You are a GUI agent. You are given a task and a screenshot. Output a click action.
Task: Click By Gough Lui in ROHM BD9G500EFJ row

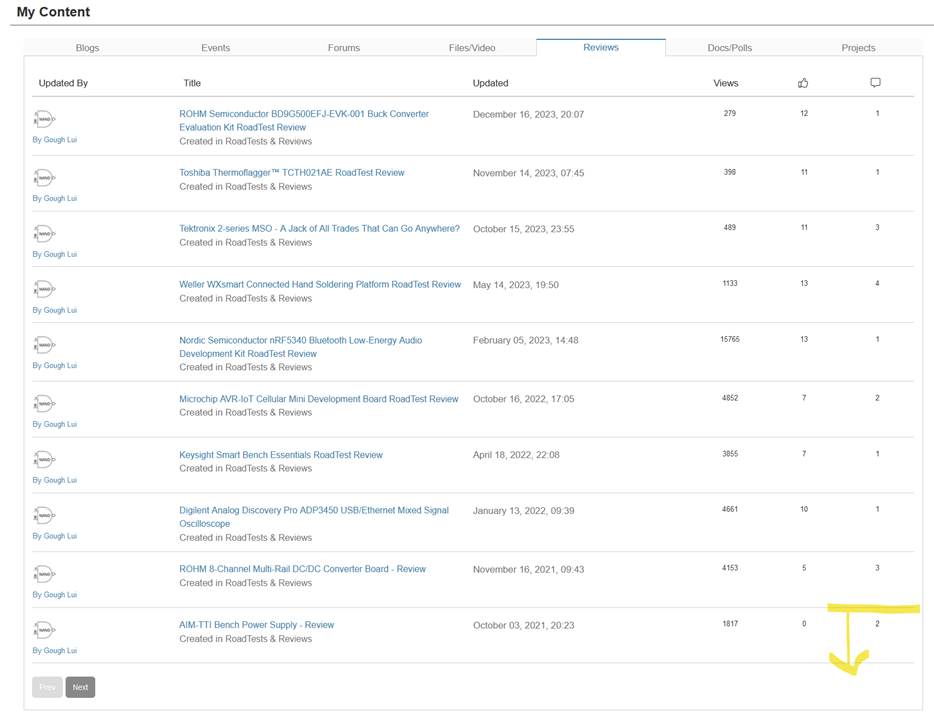tap(55, 139)
